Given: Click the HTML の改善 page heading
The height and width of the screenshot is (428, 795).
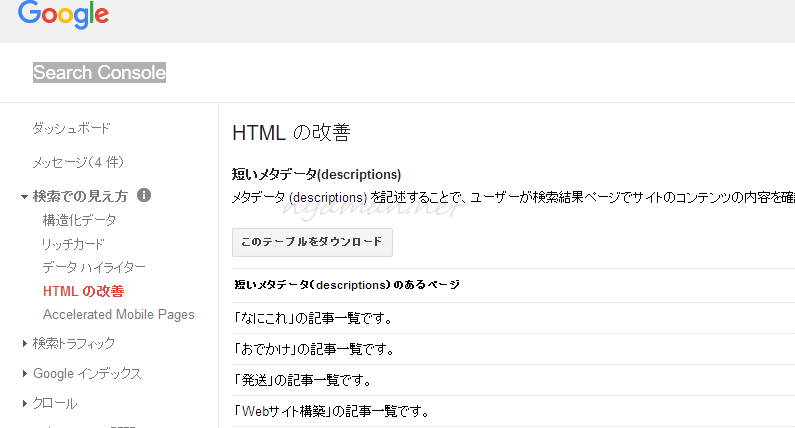Looking at the screenshot, I should (292, 133).
